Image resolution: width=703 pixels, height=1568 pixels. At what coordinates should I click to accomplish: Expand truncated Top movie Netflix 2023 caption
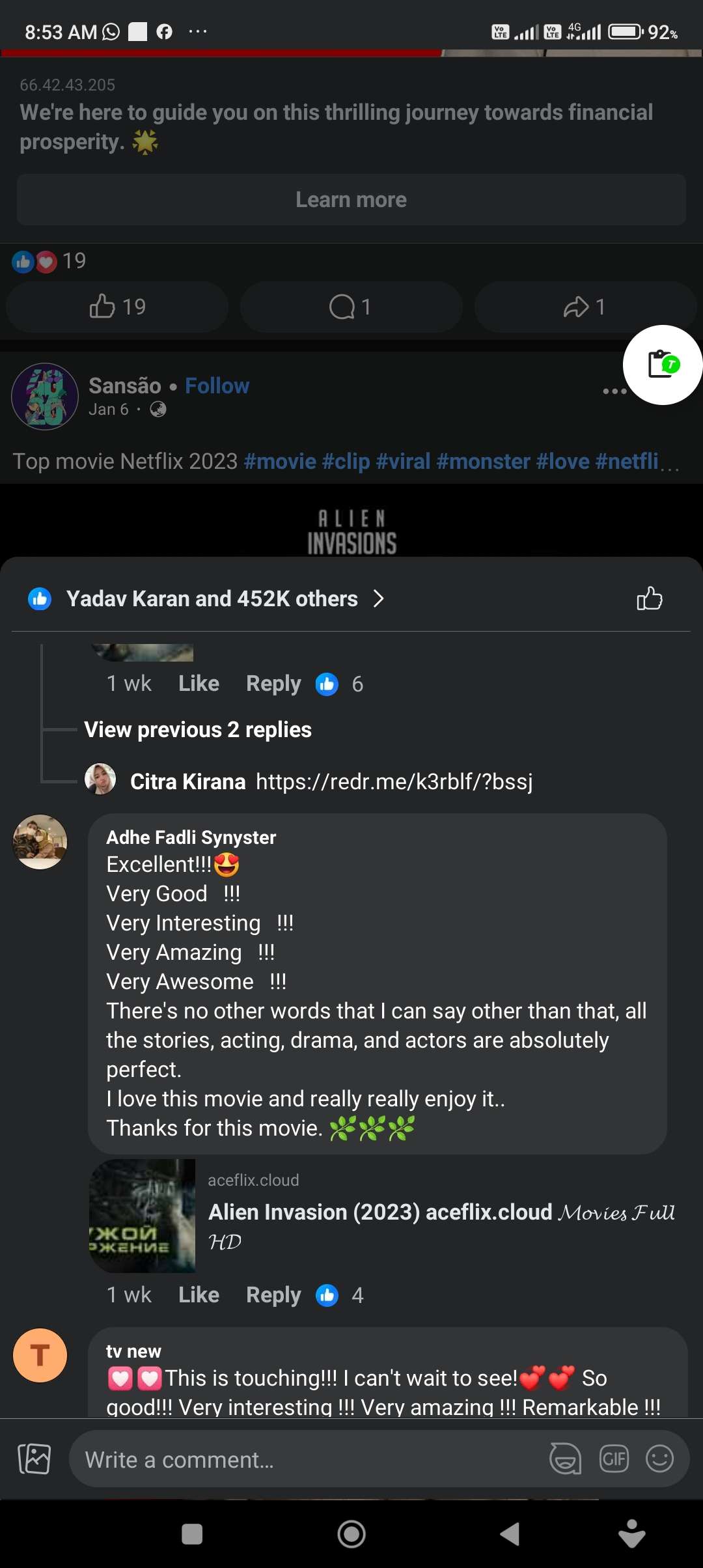669,462
